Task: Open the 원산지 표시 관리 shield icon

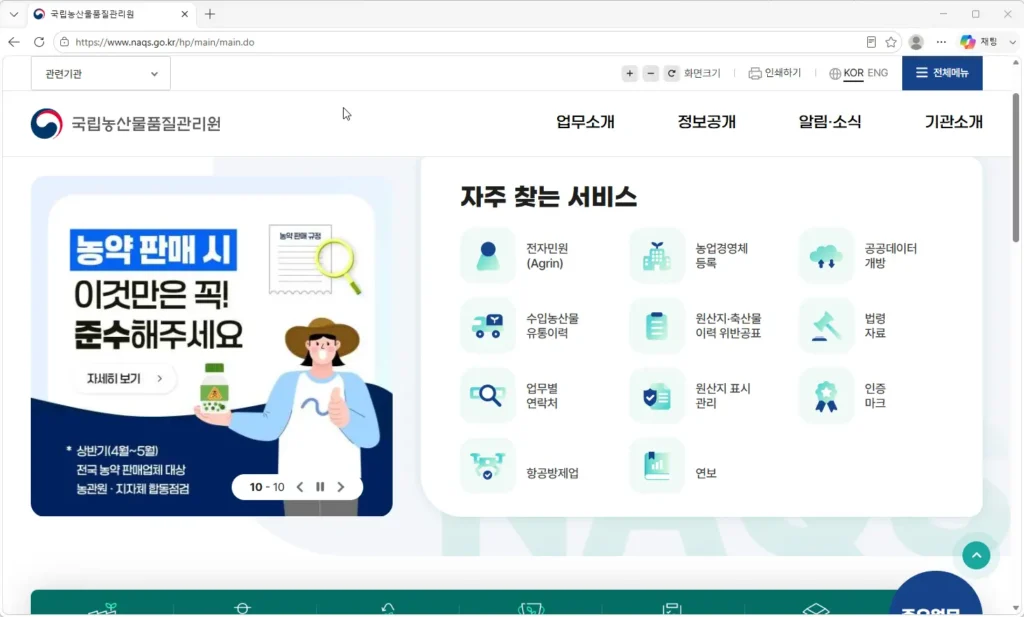Action: tap(656, 395)
